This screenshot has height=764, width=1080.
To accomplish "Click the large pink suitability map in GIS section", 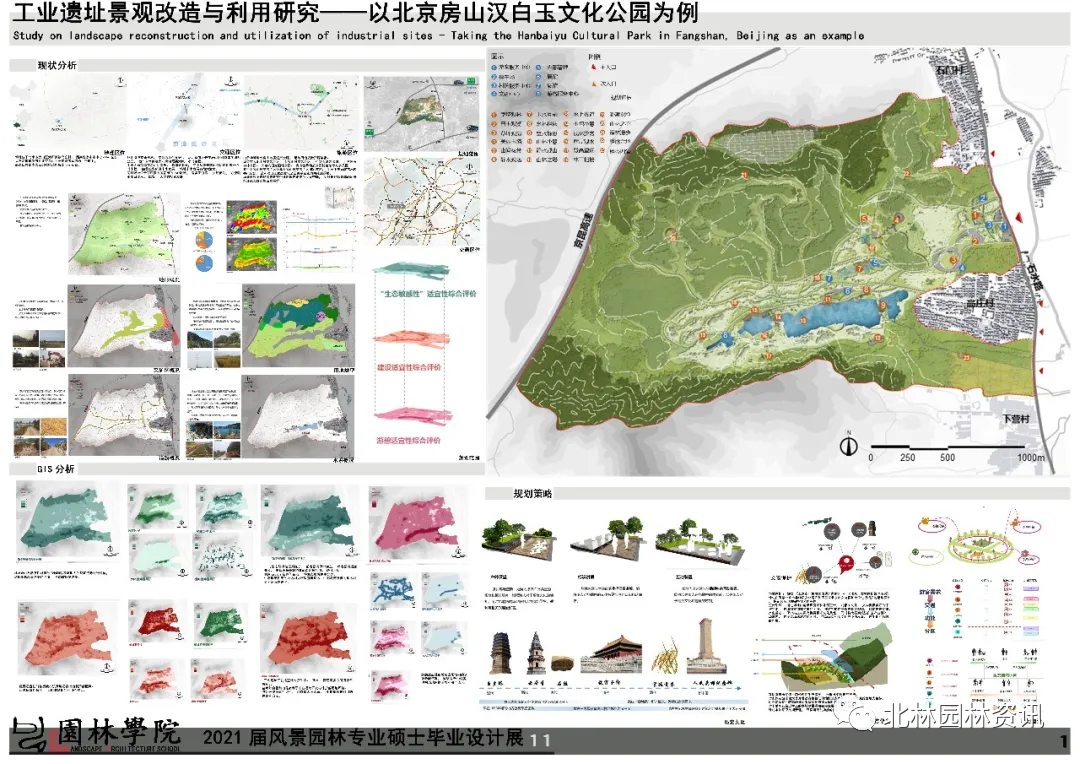I will pyautogui.click(x=418, y=524).
